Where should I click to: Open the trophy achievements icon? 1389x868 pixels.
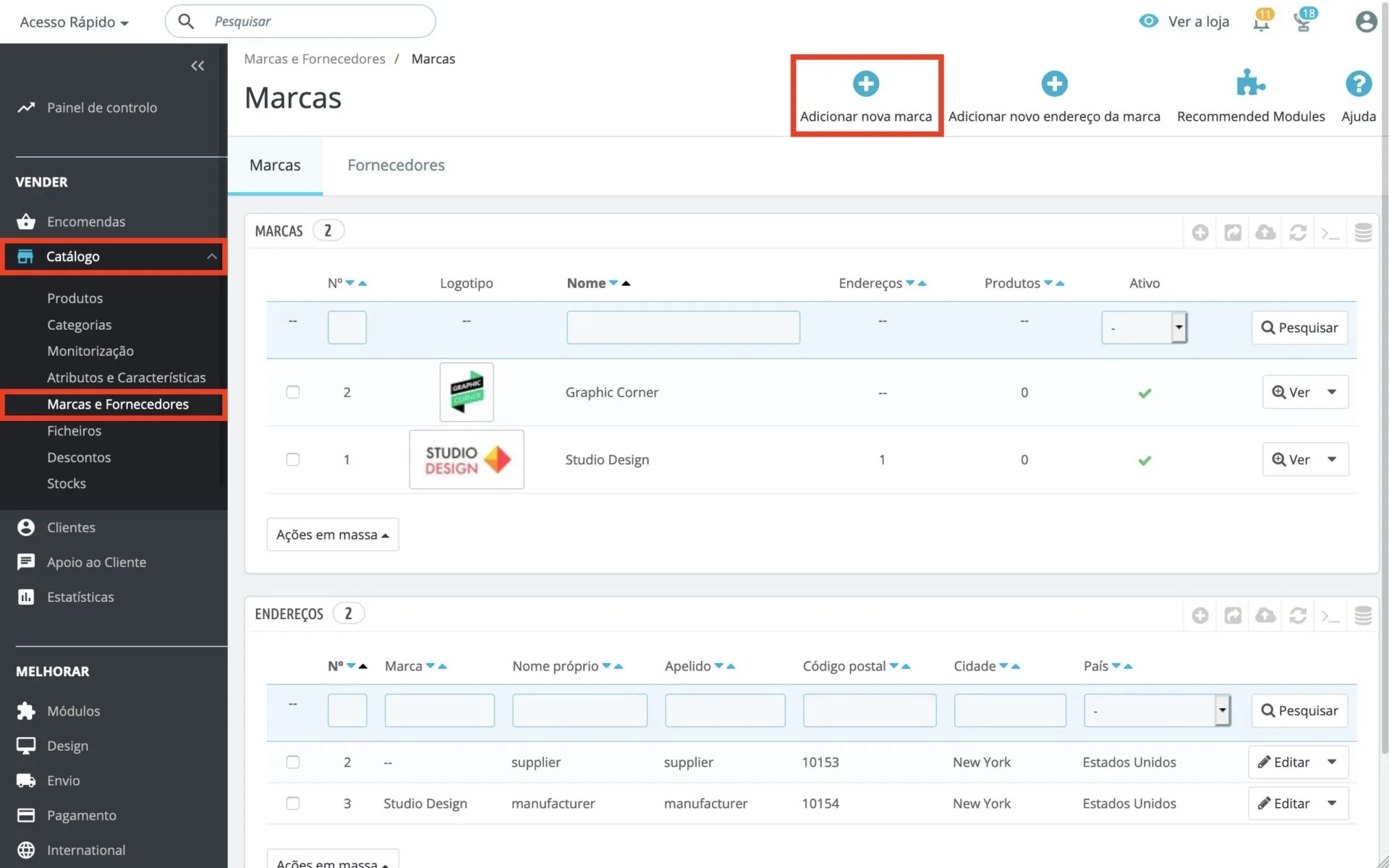click(1303, 22)
